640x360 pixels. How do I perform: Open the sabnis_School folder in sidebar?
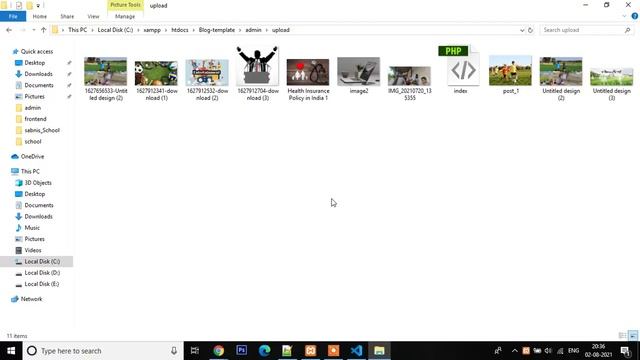[42, 130]
